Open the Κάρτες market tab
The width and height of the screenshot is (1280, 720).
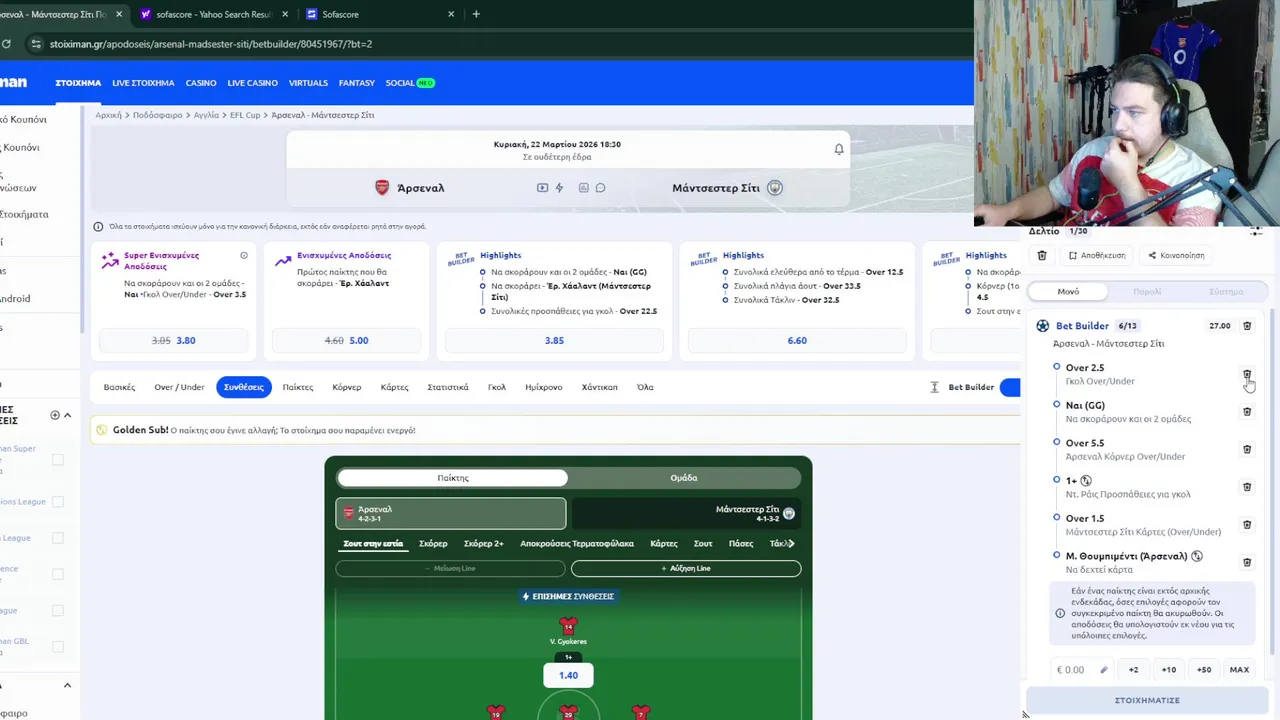[394, 387]
